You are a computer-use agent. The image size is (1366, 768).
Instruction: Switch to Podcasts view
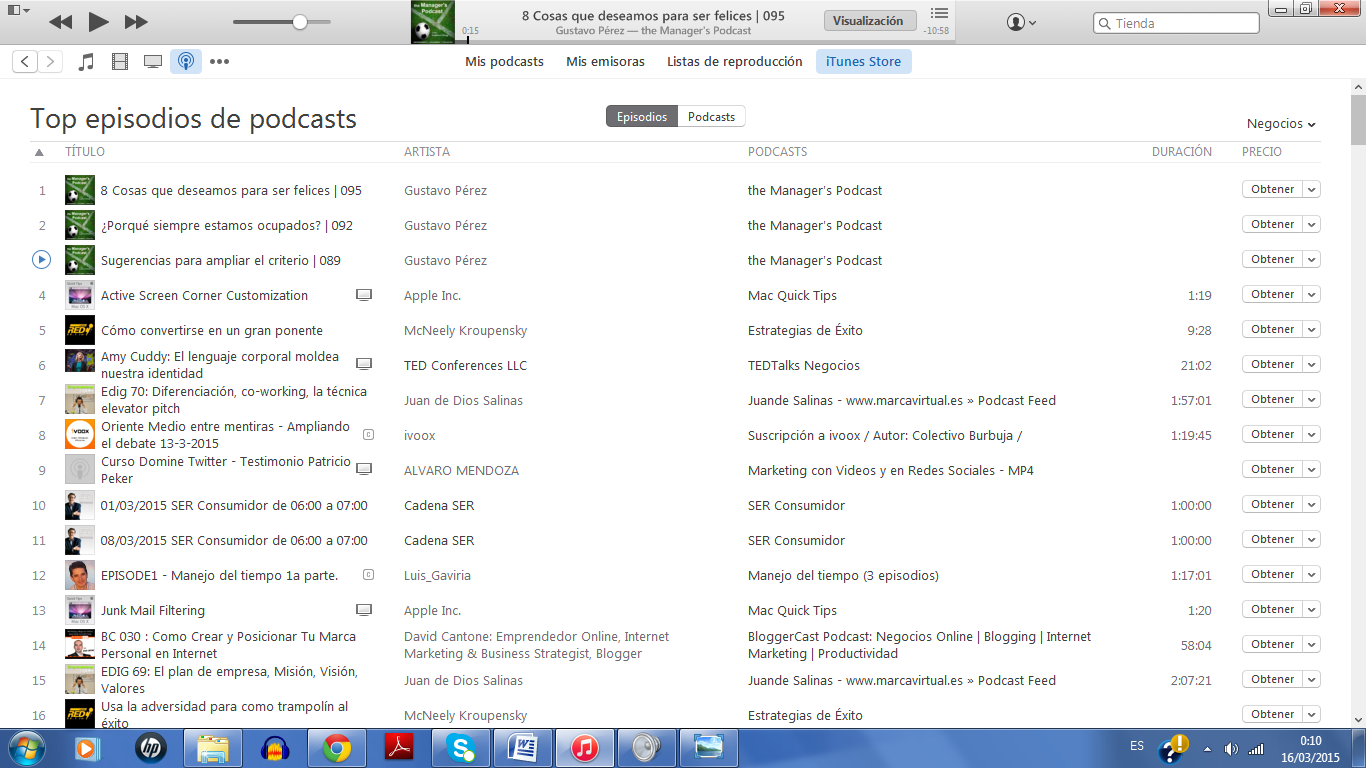click(x=711, y=117)
